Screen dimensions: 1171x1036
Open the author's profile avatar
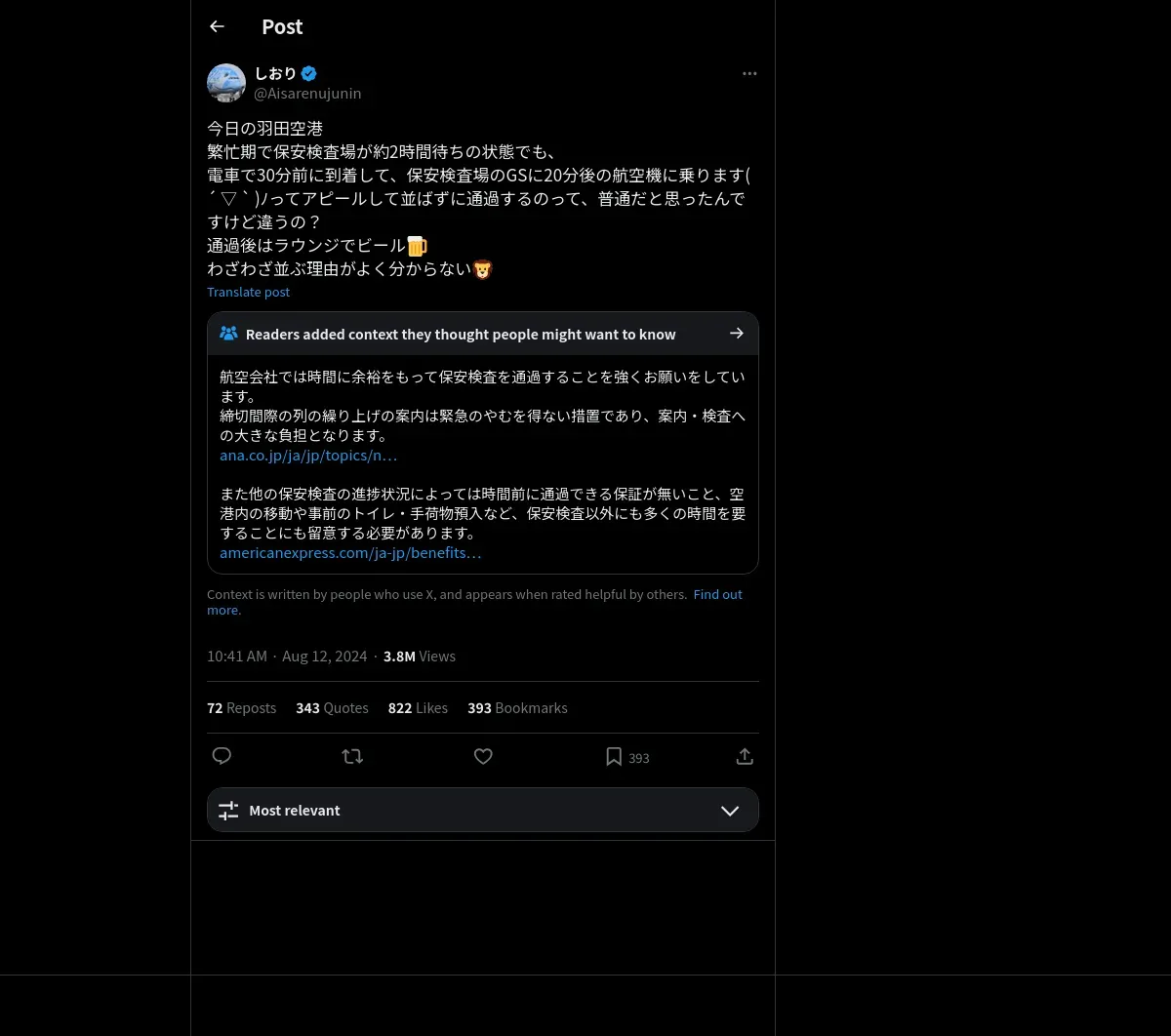226,83
